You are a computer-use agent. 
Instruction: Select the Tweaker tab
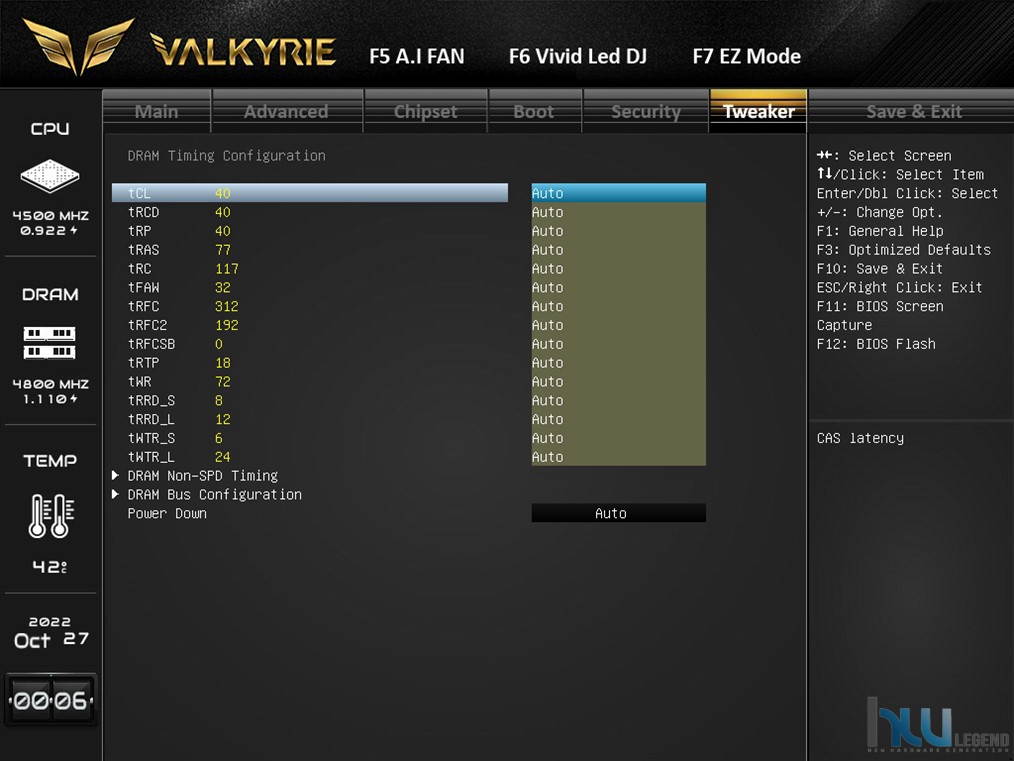(759, 111)
